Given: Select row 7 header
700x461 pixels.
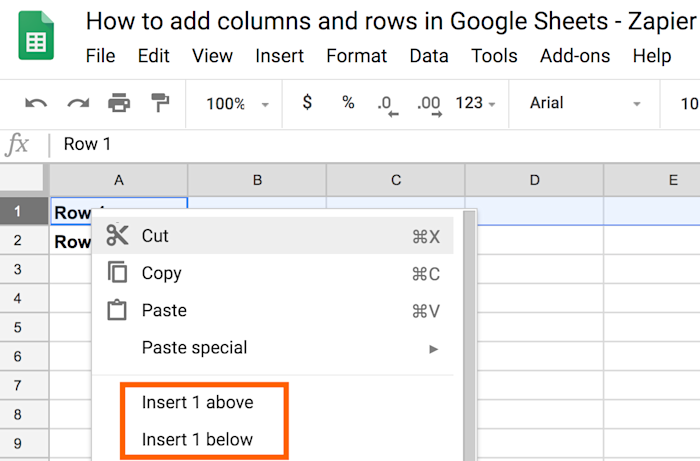Looking at the screenshot, I should pos(24,385).
